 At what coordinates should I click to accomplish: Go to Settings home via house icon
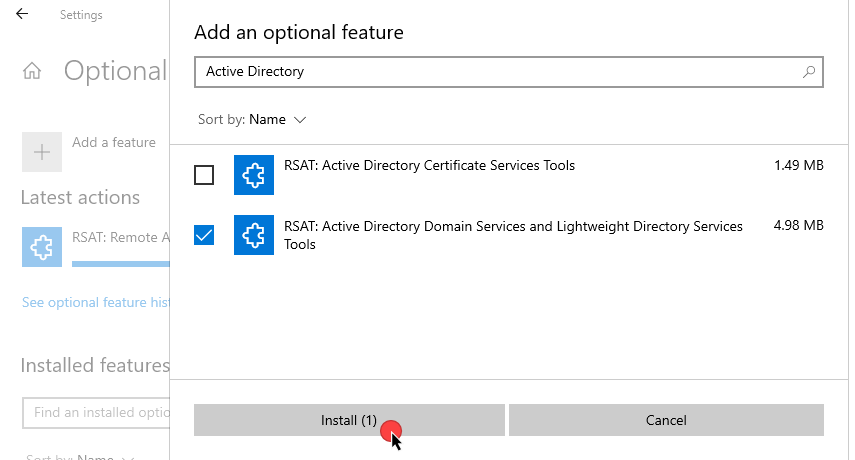click(32, 71)
